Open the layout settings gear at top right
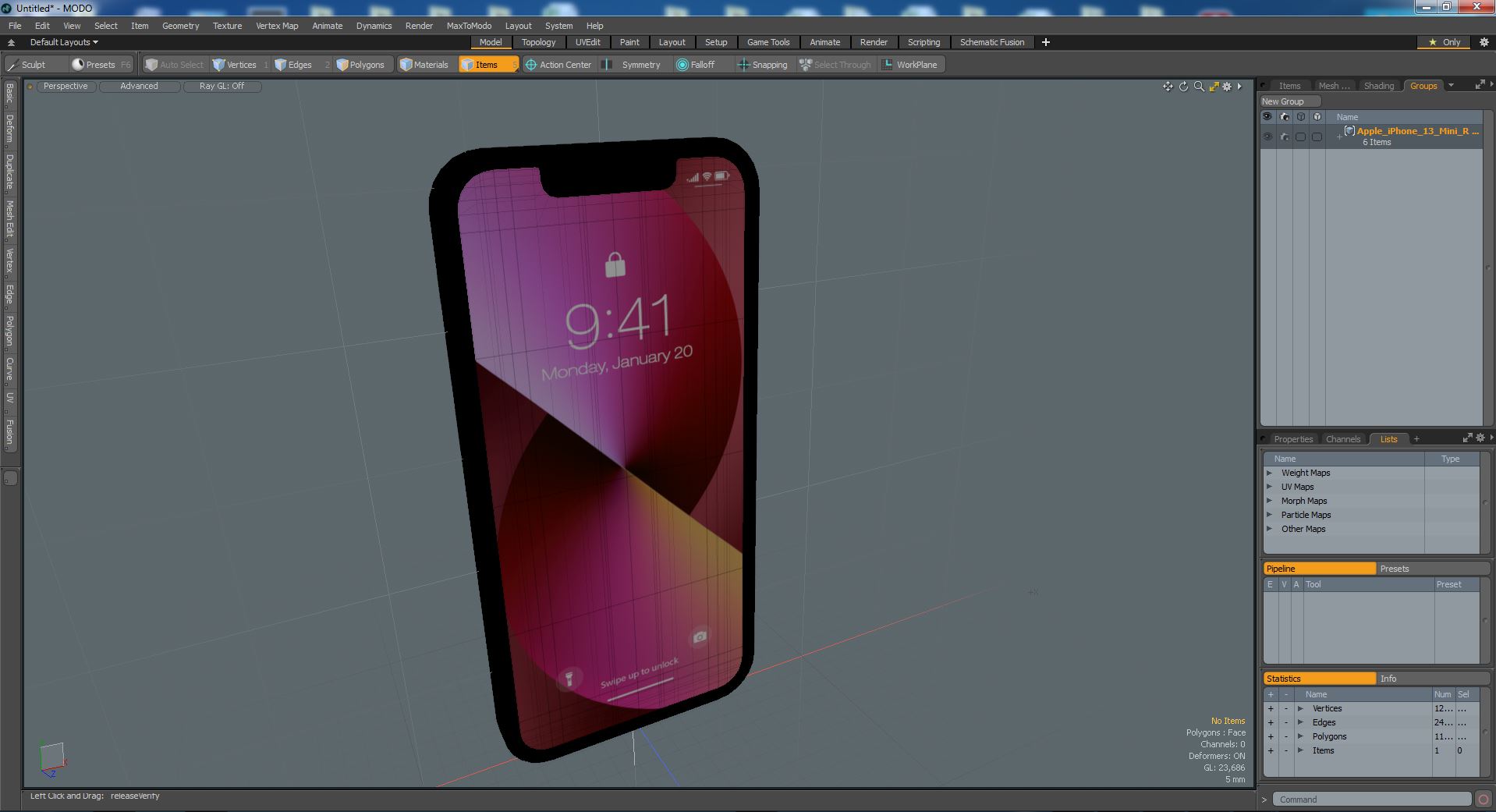Viewport: 1496px width, 812px height. tap(1484, 42)
